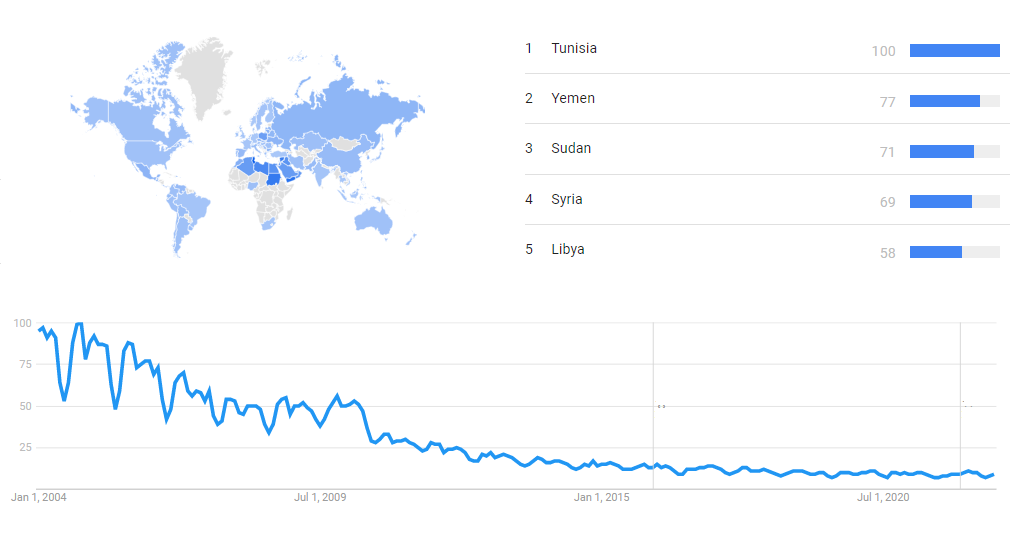Click the Syria region entry
Image resolution: width=1010 pixels, height=547 pixels.
coord(567,199)
